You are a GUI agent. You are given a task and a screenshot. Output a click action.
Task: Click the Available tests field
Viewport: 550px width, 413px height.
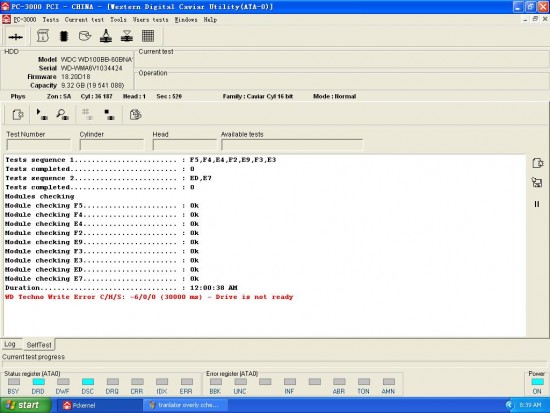292,145
